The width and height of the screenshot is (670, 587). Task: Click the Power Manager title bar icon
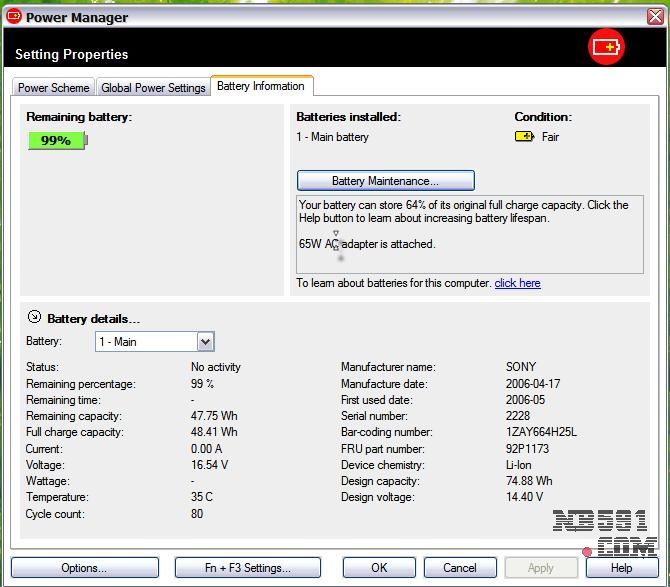point(14,17)
